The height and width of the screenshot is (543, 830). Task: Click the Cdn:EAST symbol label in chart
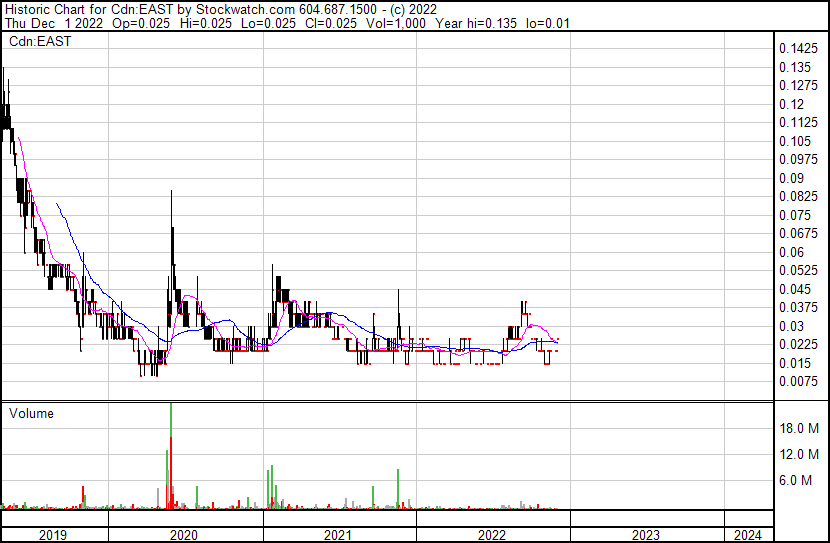pos(40,42)
